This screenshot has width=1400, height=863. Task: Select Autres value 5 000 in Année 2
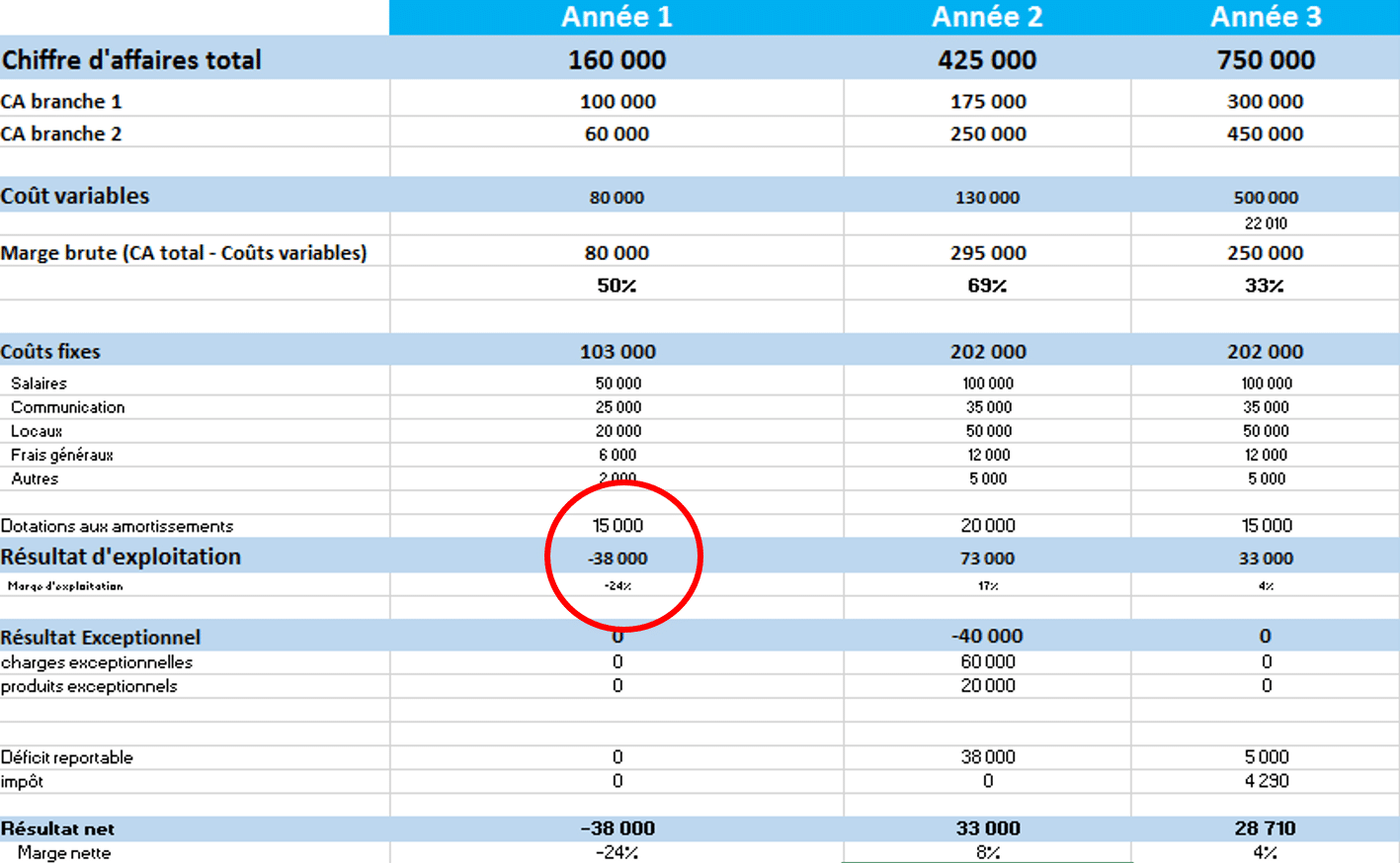click(988, 478)
